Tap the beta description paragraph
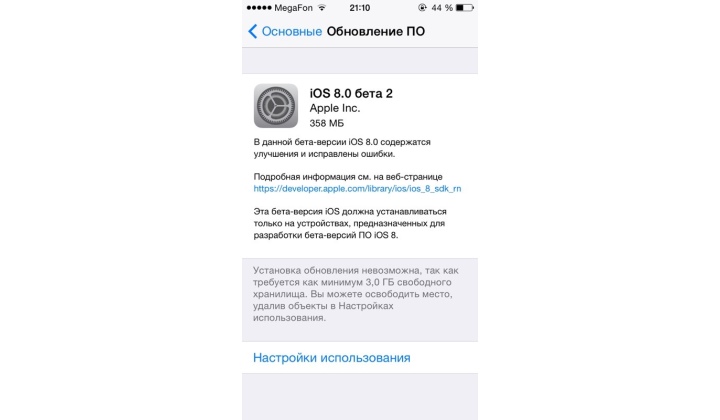 click(342, 148)
